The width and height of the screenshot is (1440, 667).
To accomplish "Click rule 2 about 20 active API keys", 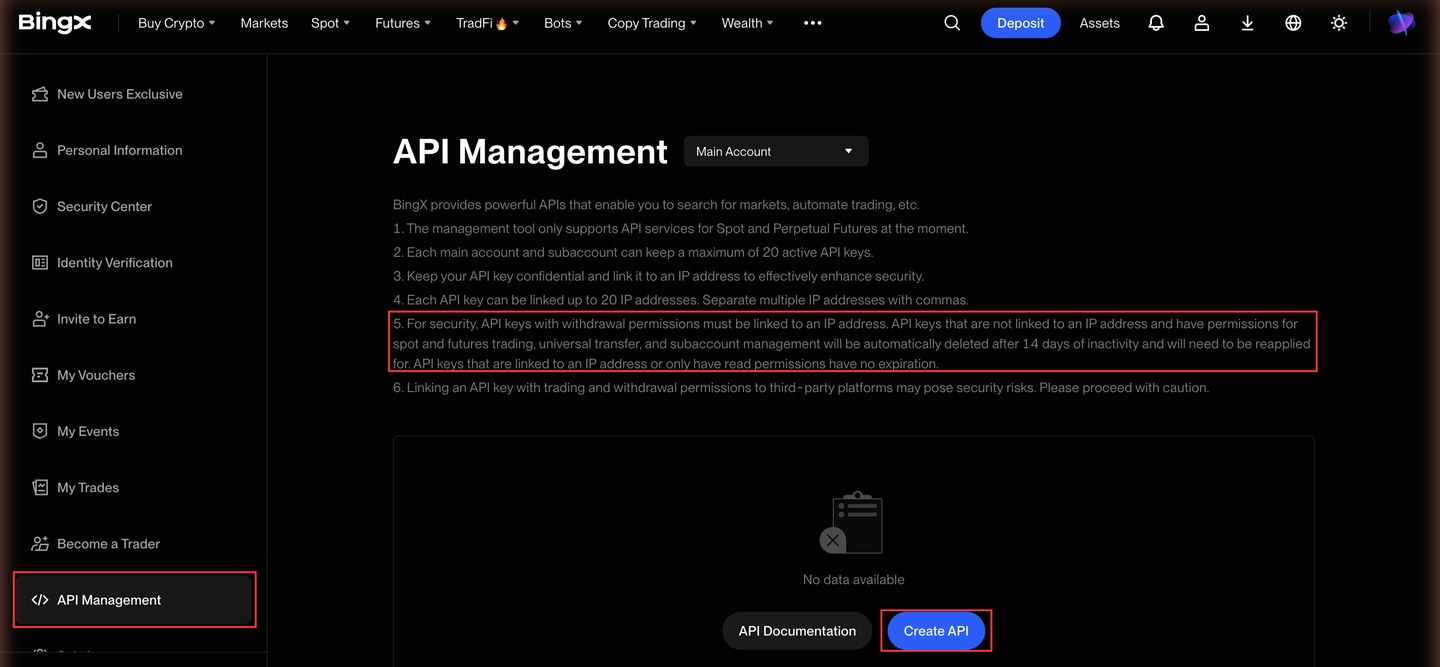I will tap(633, 252).
